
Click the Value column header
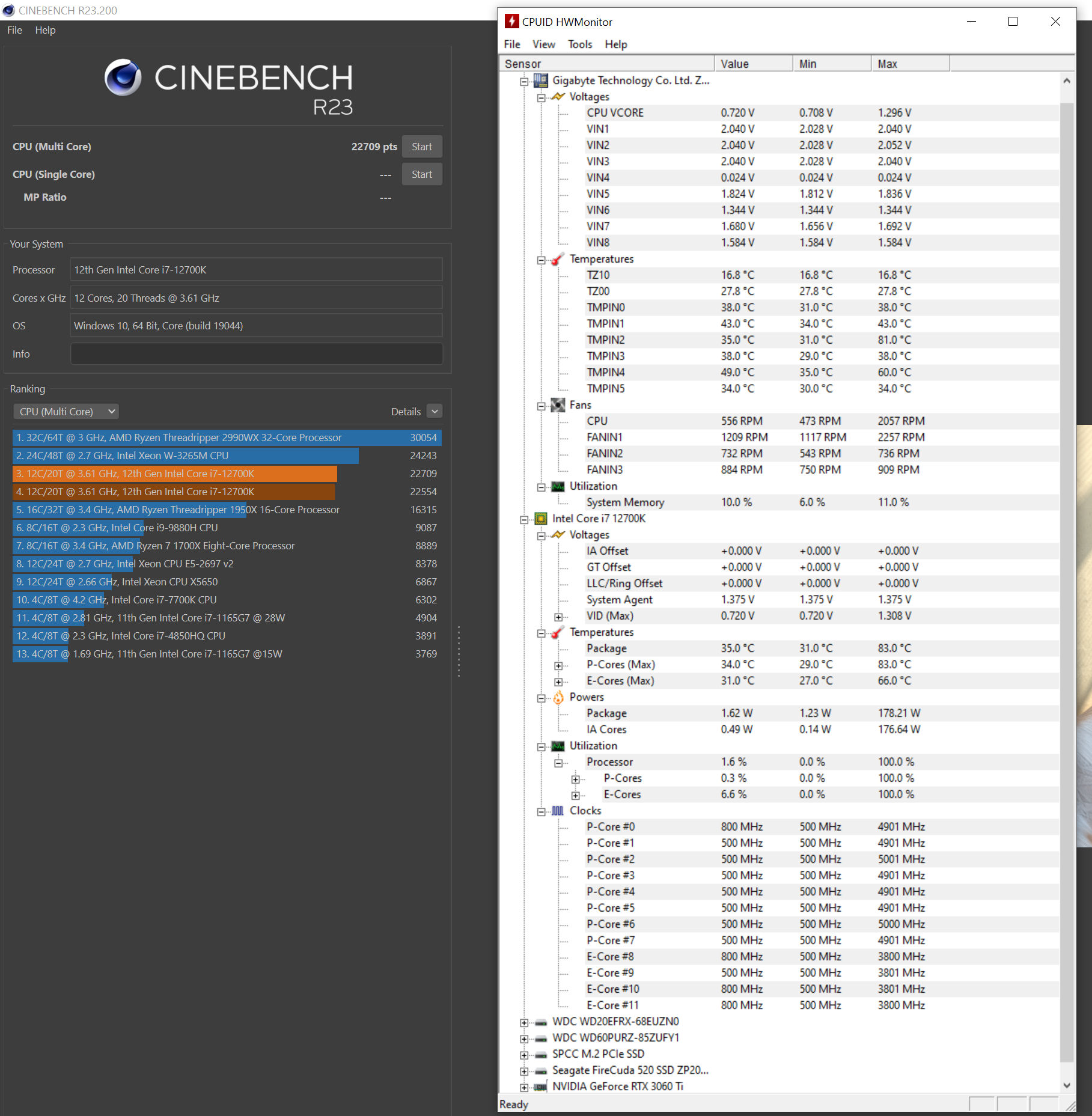(x=754, y=64)
